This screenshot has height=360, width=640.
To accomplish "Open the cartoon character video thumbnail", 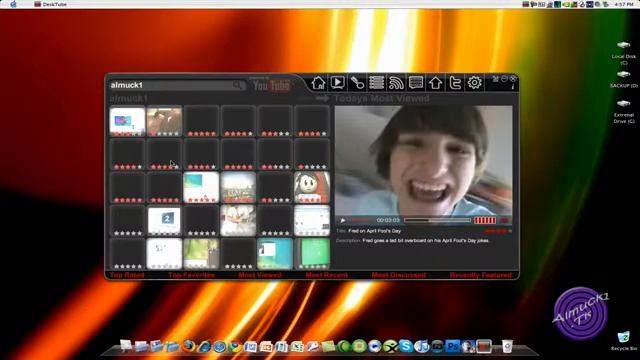I will pyautogui.click(x=312, y=187).
